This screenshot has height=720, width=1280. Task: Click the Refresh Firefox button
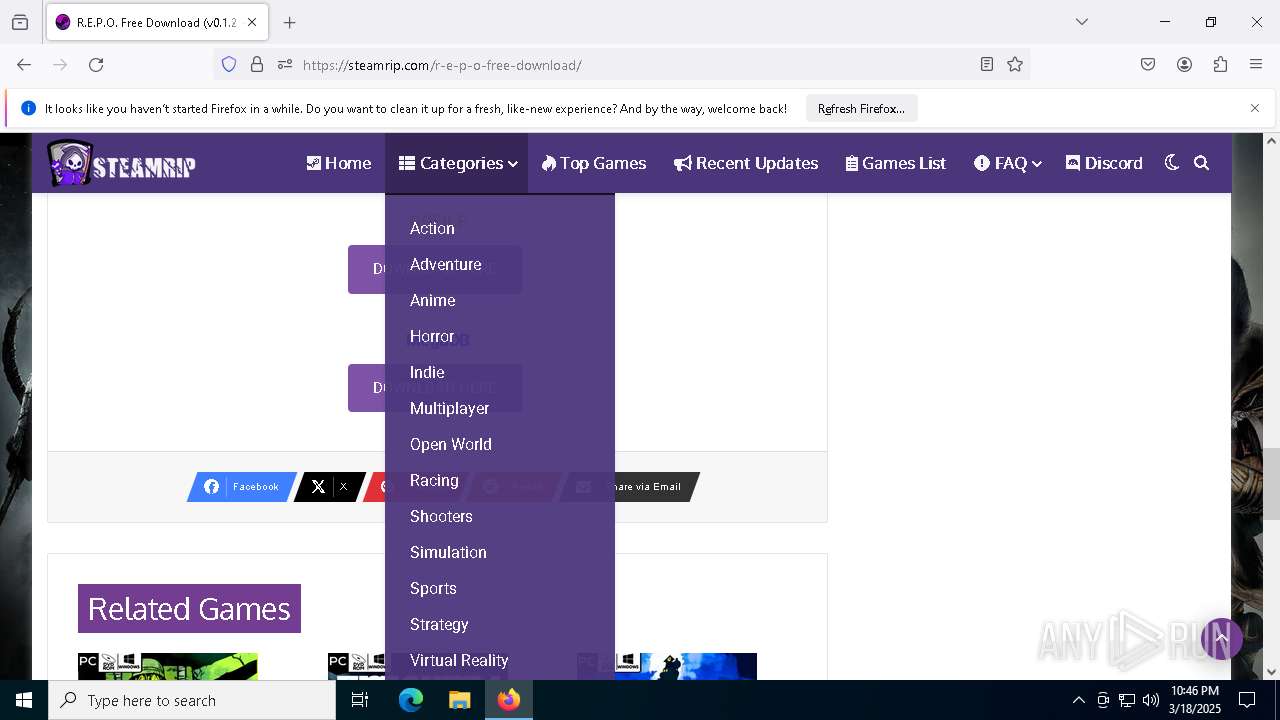coord(861,108)
